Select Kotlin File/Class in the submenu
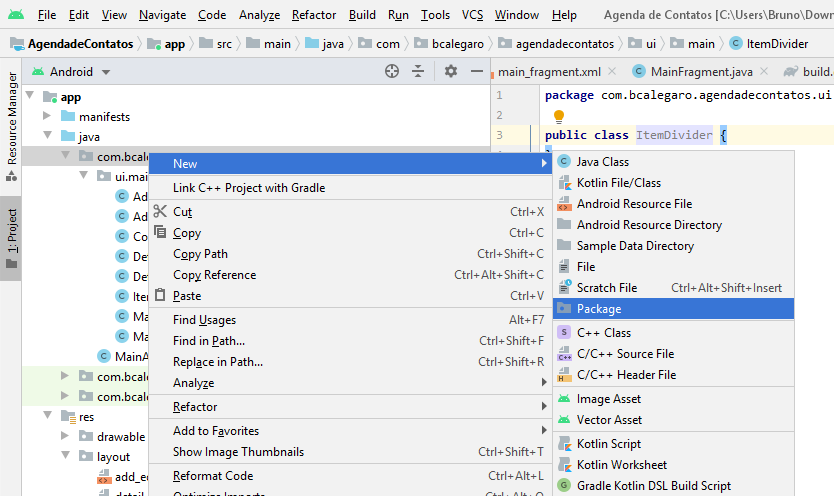 (618, 183)
